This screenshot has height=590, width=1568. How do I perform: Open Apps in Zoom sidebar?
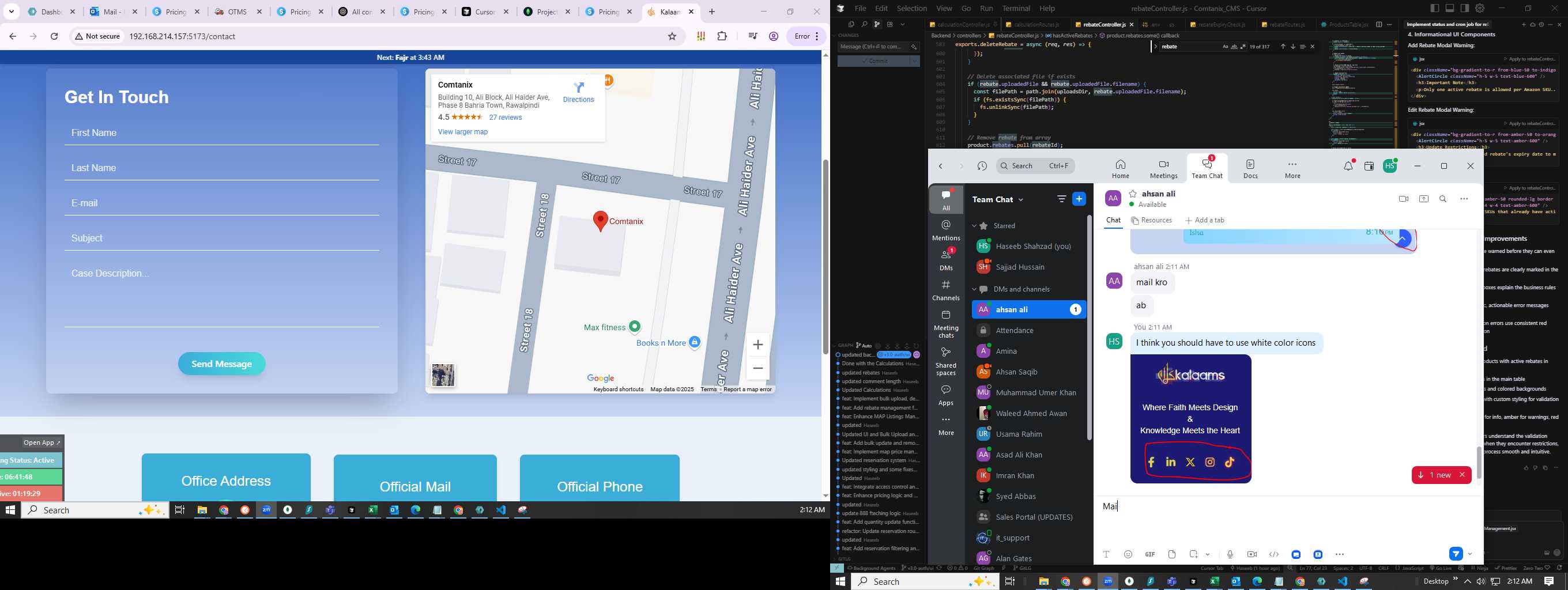point(946,395)
